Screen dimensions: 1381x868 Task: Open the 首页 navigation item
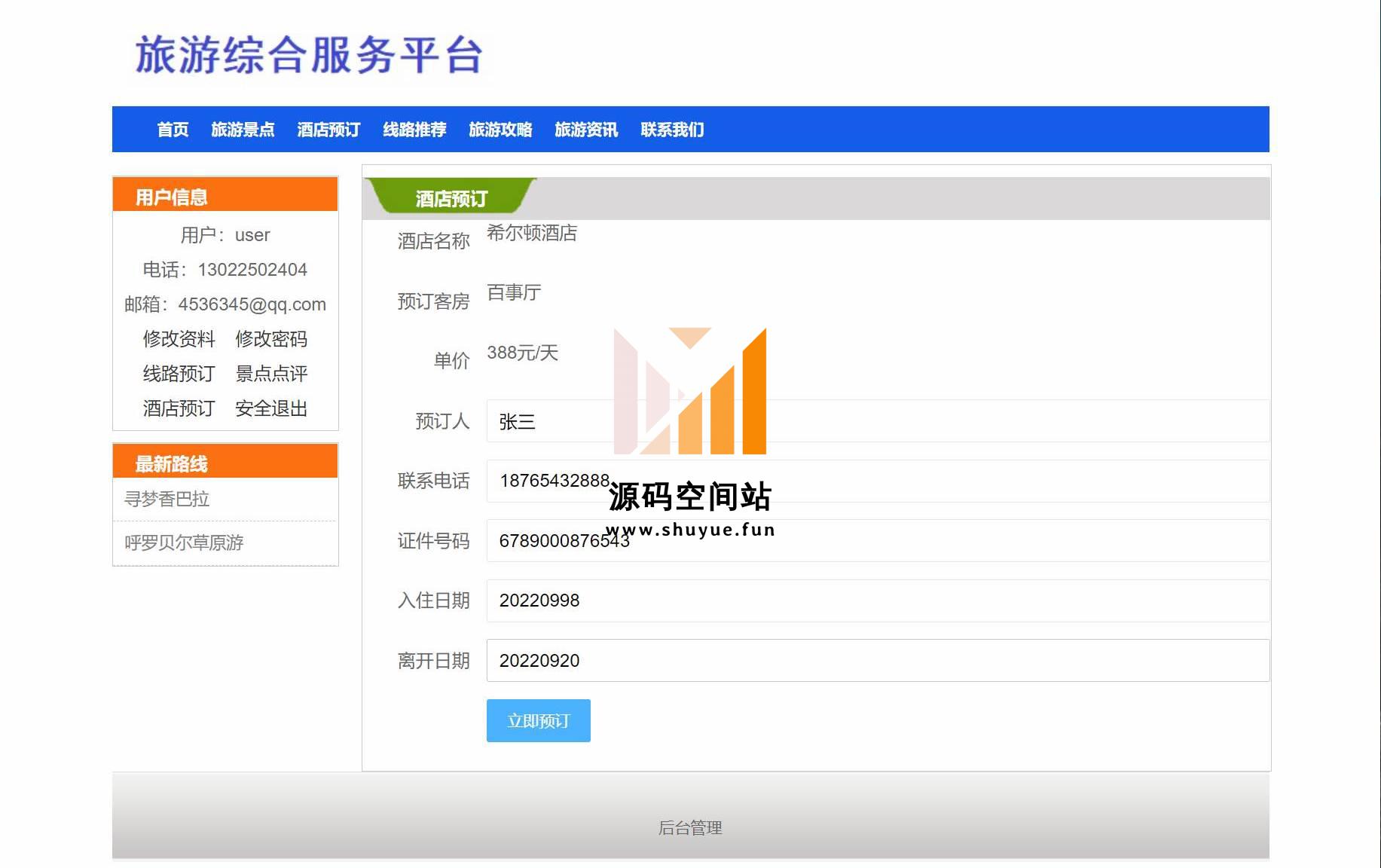(x=173, y=130)
